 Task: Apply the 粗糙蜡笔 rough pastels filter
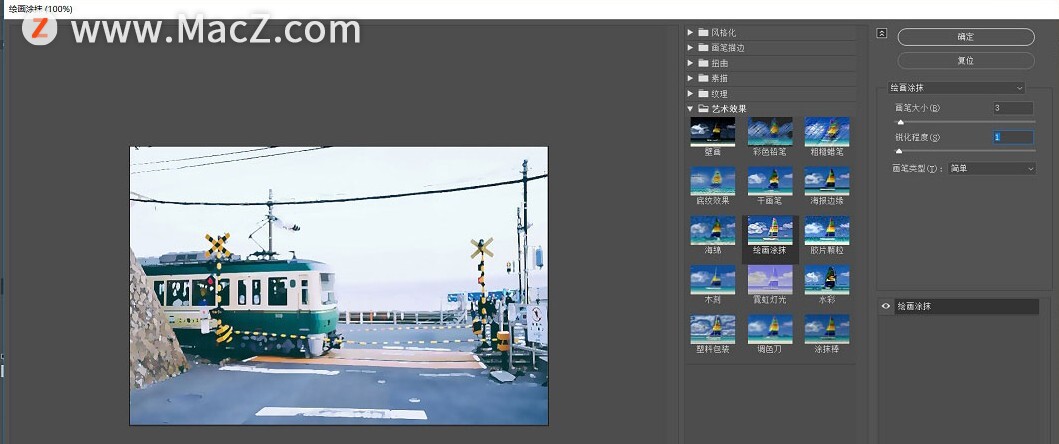pyautogui.click(x=827, y=131)
